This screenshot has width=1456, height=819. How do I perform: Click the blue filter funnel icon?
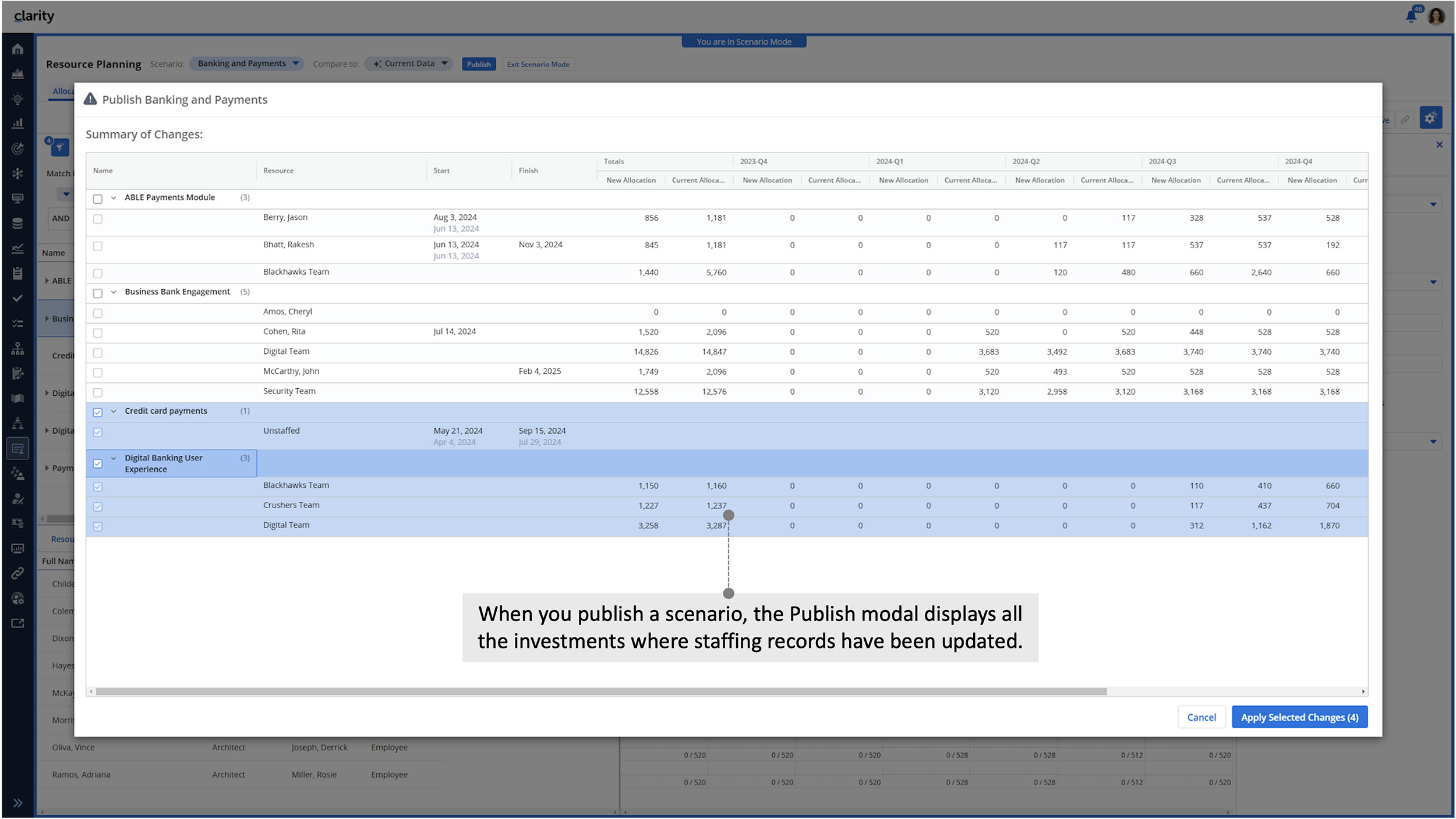pos(59,148)
